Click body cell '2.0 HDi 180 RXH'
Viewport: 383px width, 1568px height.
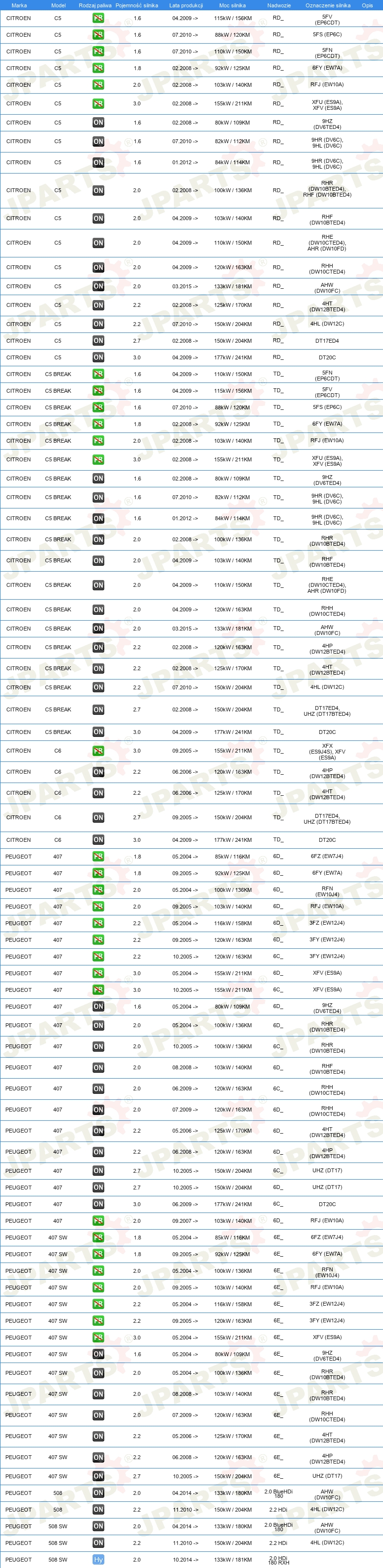tap(279, 1560)
